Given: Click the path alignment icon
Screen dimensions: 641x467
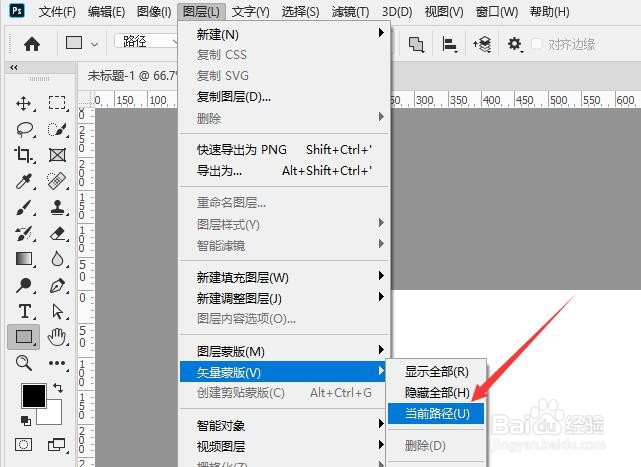Looking at the screenshot, I should click(x=449, y=44).
